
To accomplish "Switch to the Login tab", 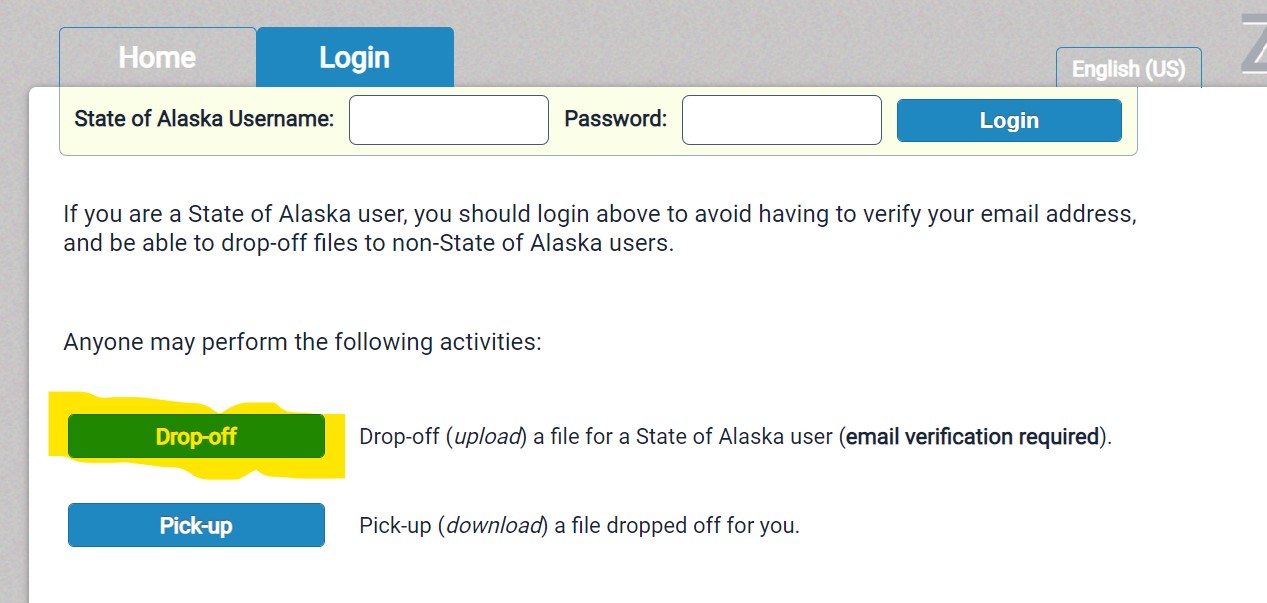I will tap(354, 58).
